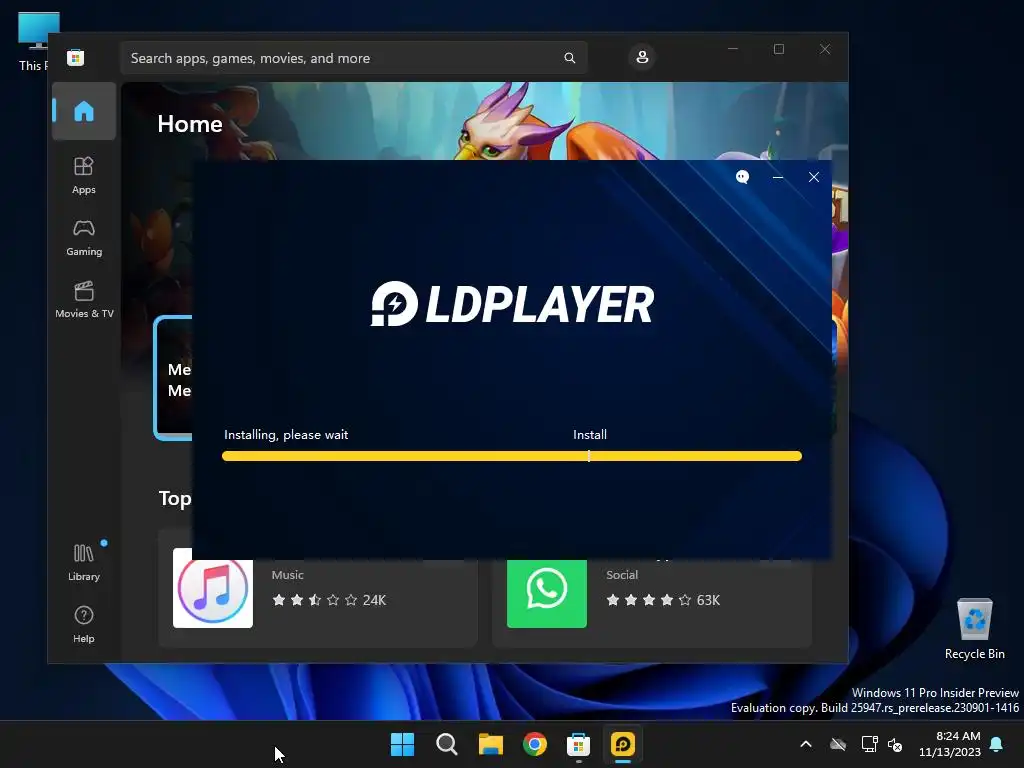Click the 24K rating on Music app

coord(374,600)
